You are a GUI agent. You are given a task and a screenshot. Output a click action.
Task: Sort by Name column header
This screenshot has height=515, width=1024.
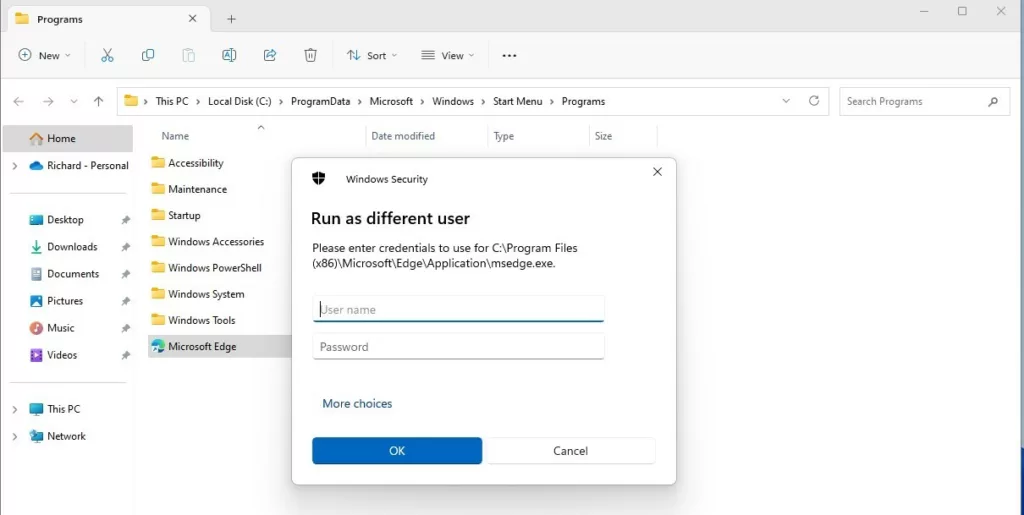pos(175,136)
